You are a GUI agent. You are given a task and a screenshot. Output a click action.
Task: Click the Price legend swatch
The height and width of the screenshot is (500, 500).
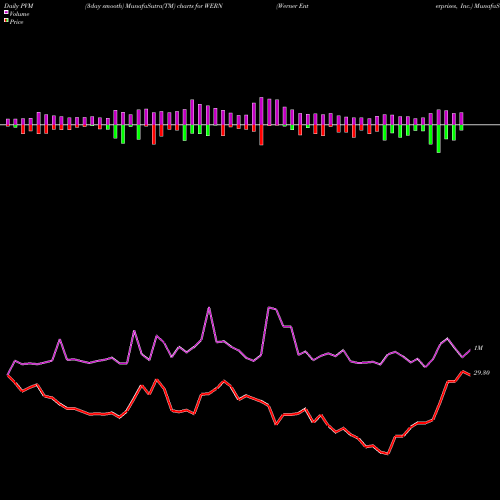[x=6, y=21]
